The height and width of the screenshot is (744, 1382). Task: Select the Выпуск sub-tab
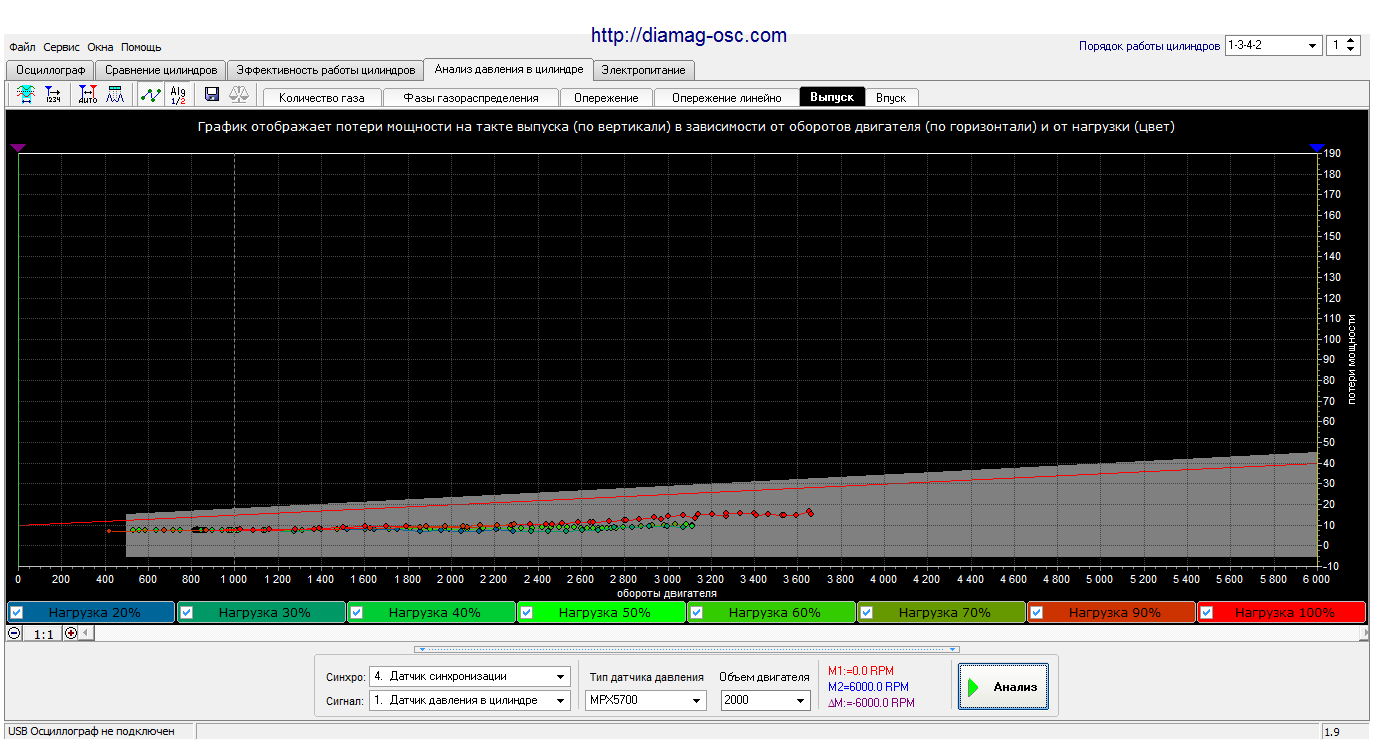(832, 97)
